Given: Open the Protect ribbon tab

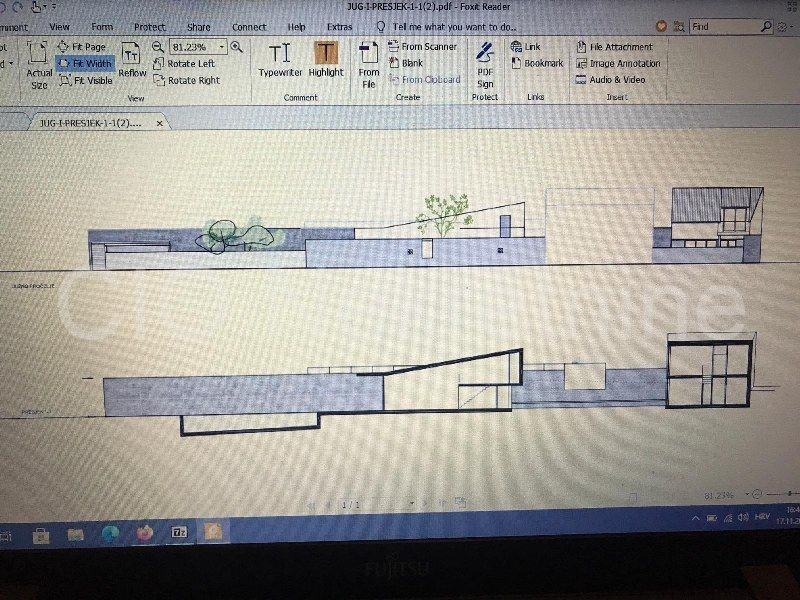Looking at the screenshot, I should coord(149,27).
